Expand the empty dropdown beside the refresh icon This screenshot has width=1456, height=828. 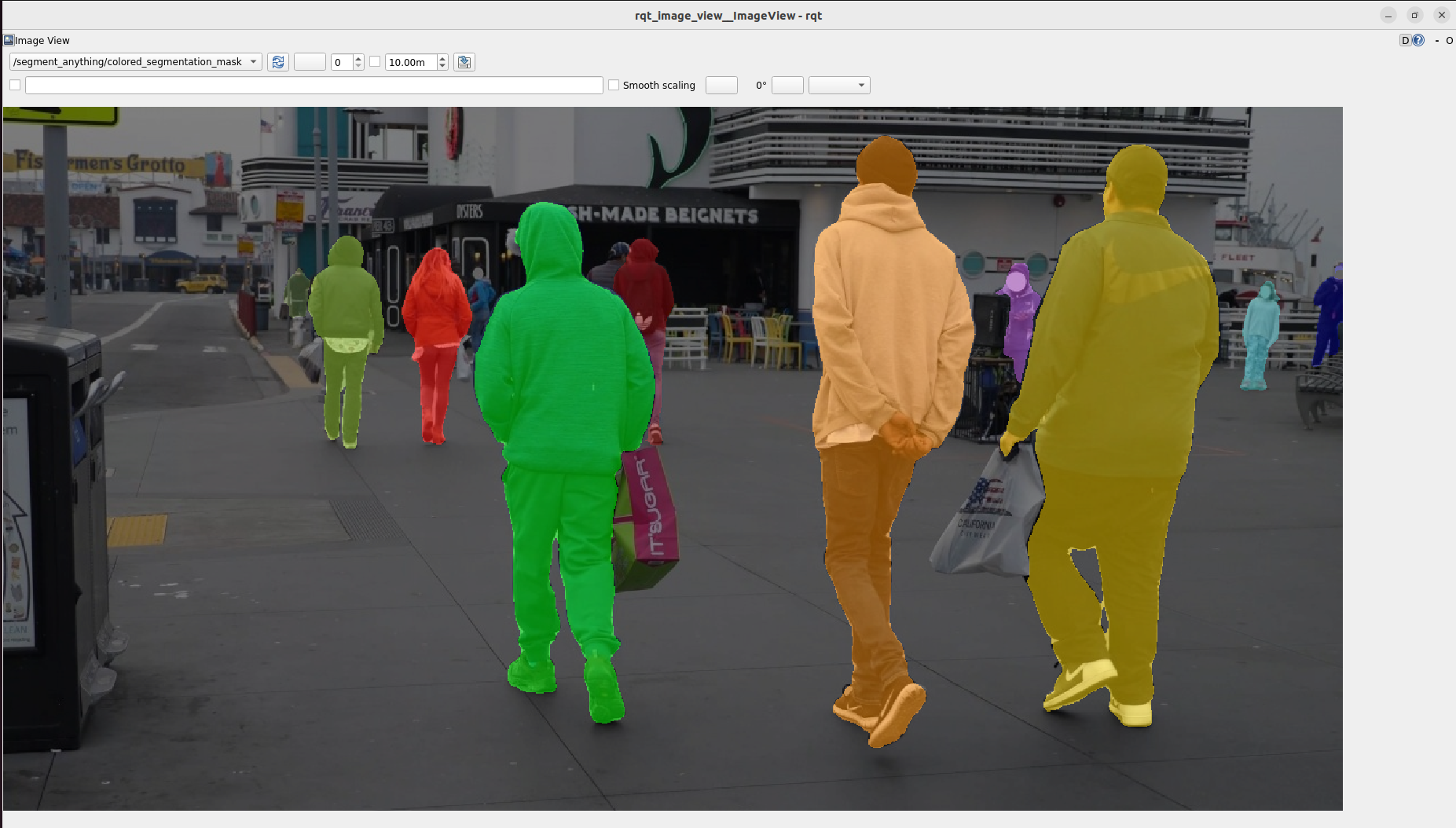pos(310,61)
